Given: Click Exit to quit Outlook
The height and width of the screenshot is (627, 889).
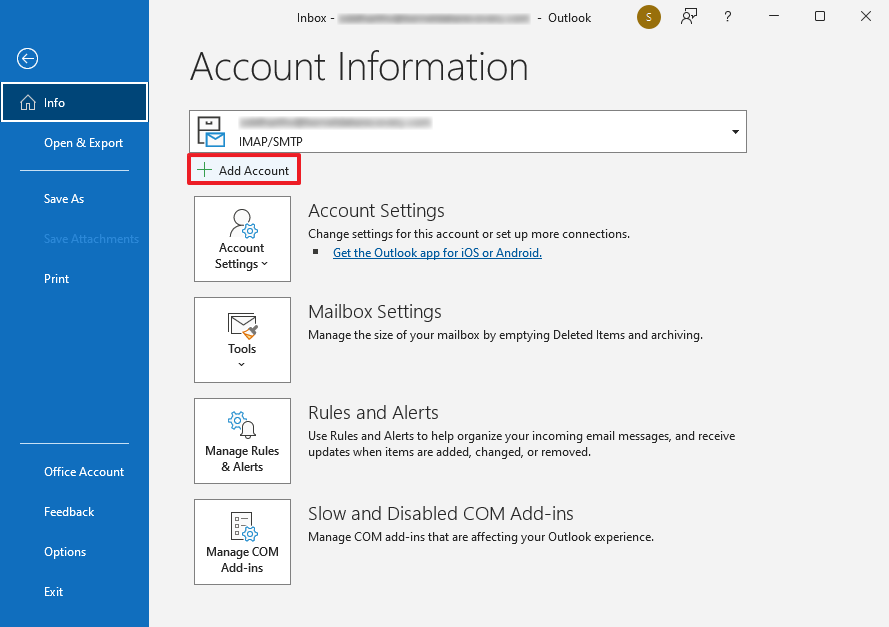Looking at the screenshot, I should [x=53, y=592].
